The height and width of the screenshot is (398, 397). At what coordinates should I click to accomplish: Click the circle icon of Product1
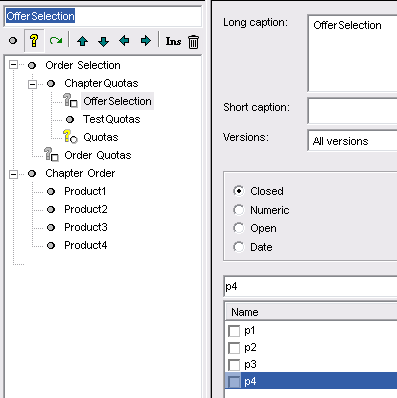(51, 192)
